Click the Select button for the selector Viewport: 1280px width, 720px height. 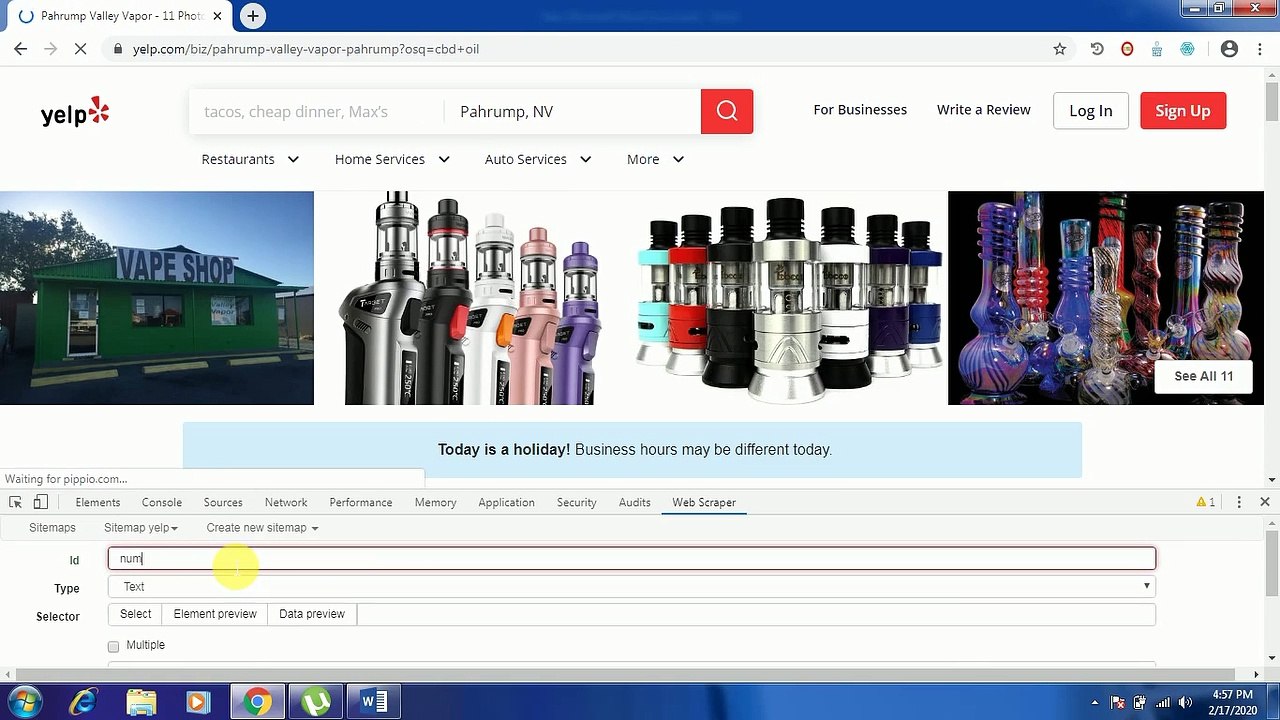[136, 614]
